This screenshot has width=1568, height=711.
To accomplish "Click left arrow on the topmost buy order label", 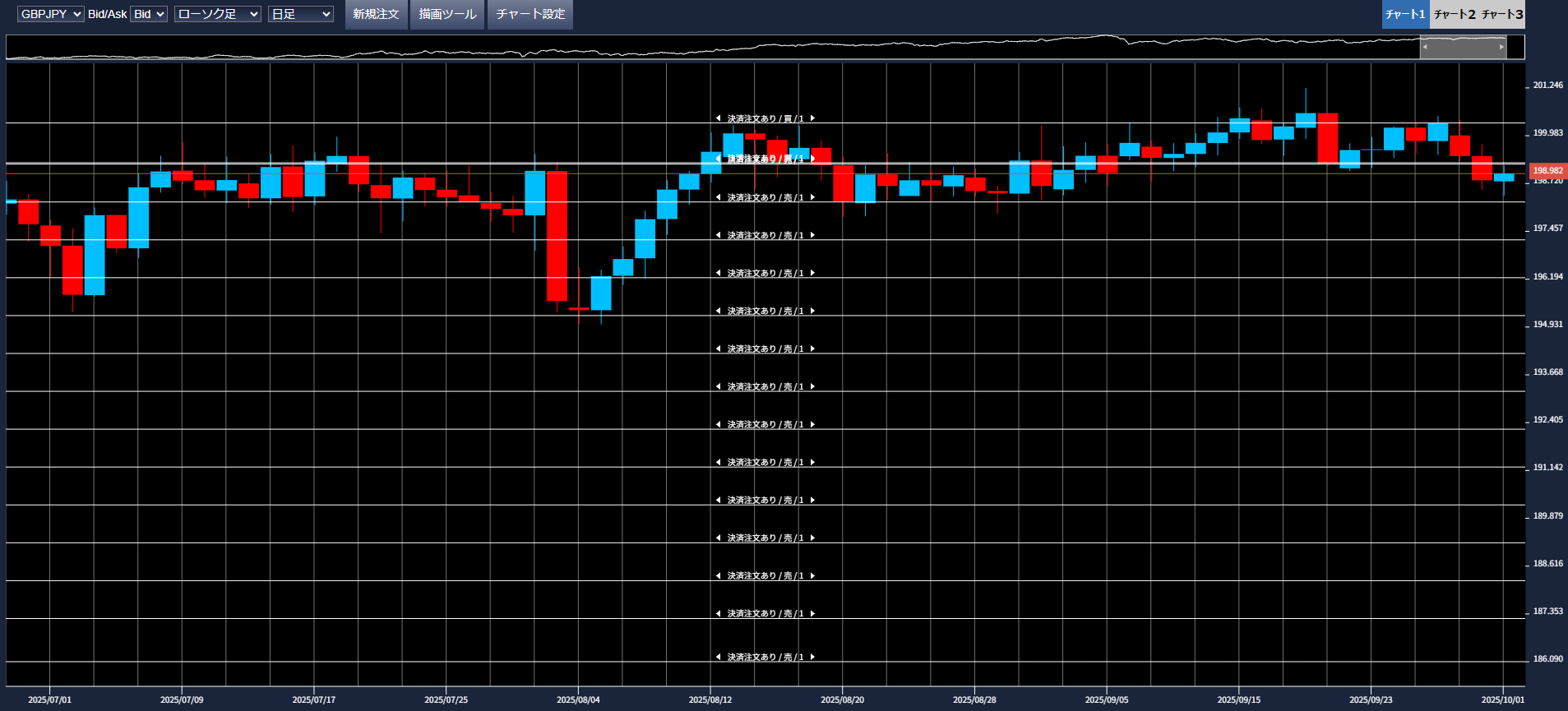I will point(718,118).
